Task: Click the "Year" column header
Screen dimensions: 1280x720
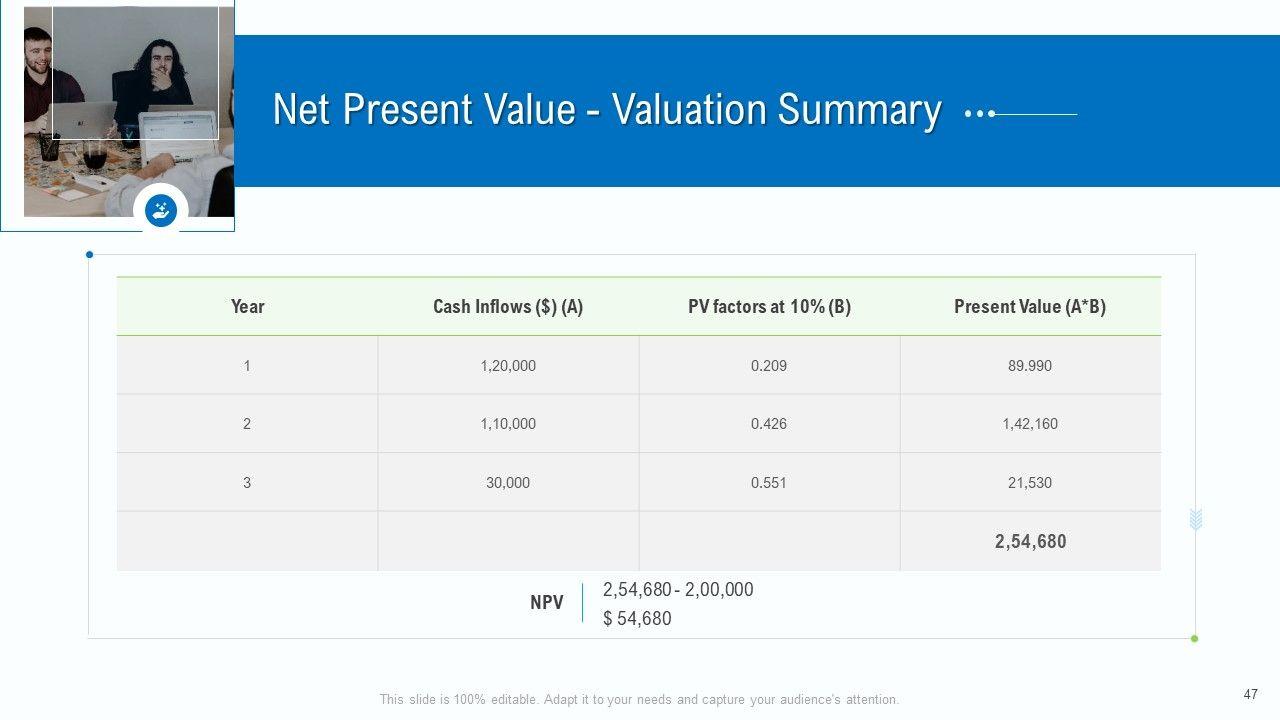Action: (247, 307)
